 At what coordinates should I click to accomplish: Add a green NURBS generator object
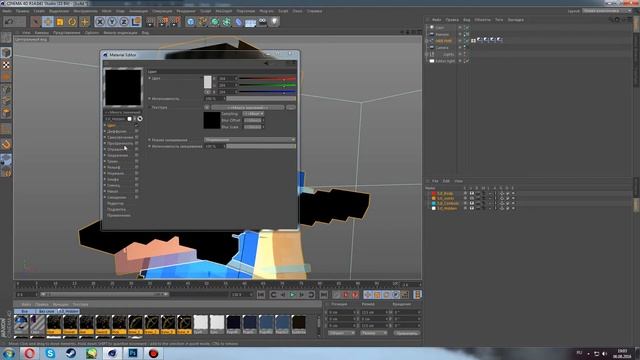click(215, 21)
